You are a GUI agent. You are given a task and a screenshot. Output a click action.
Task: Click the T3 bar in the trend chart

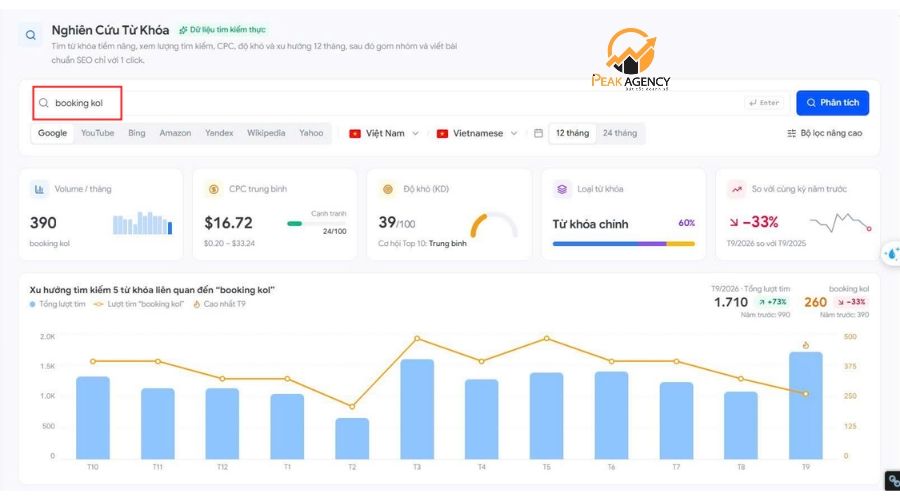(x=417, y=409)
